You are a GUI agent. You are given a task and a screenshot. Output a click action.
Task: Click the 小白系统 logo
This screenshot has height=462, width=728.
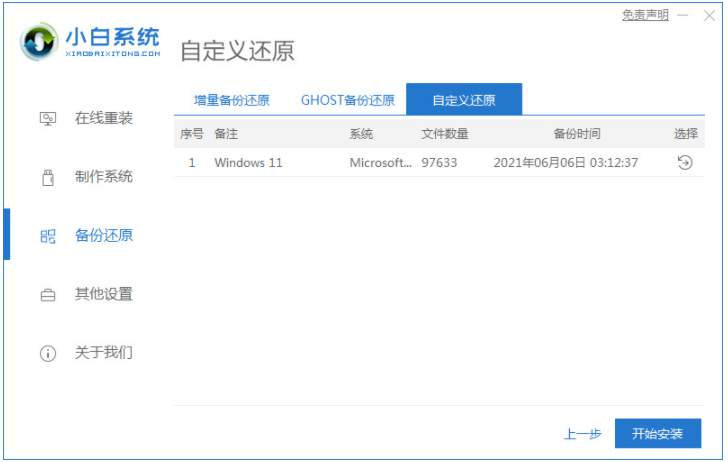tap(90, 42)
